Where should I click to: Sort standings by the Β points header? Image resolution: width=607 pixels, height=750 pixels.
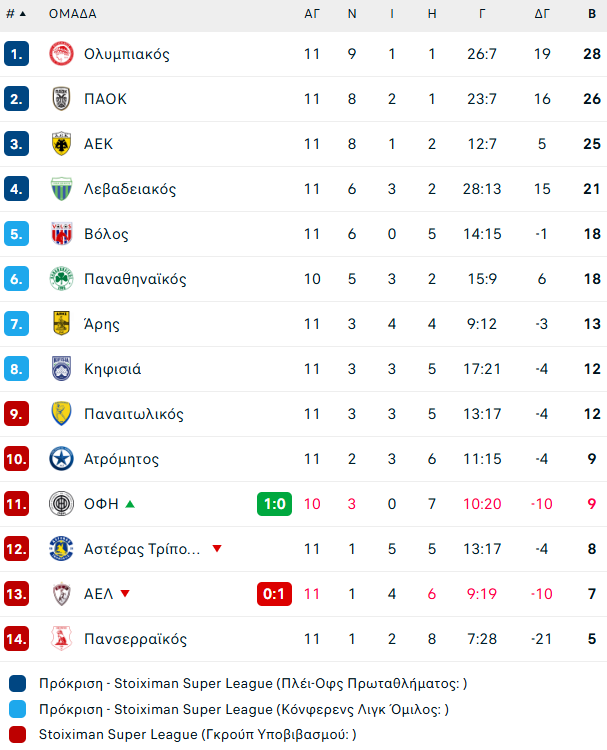[x=592, y=14]
